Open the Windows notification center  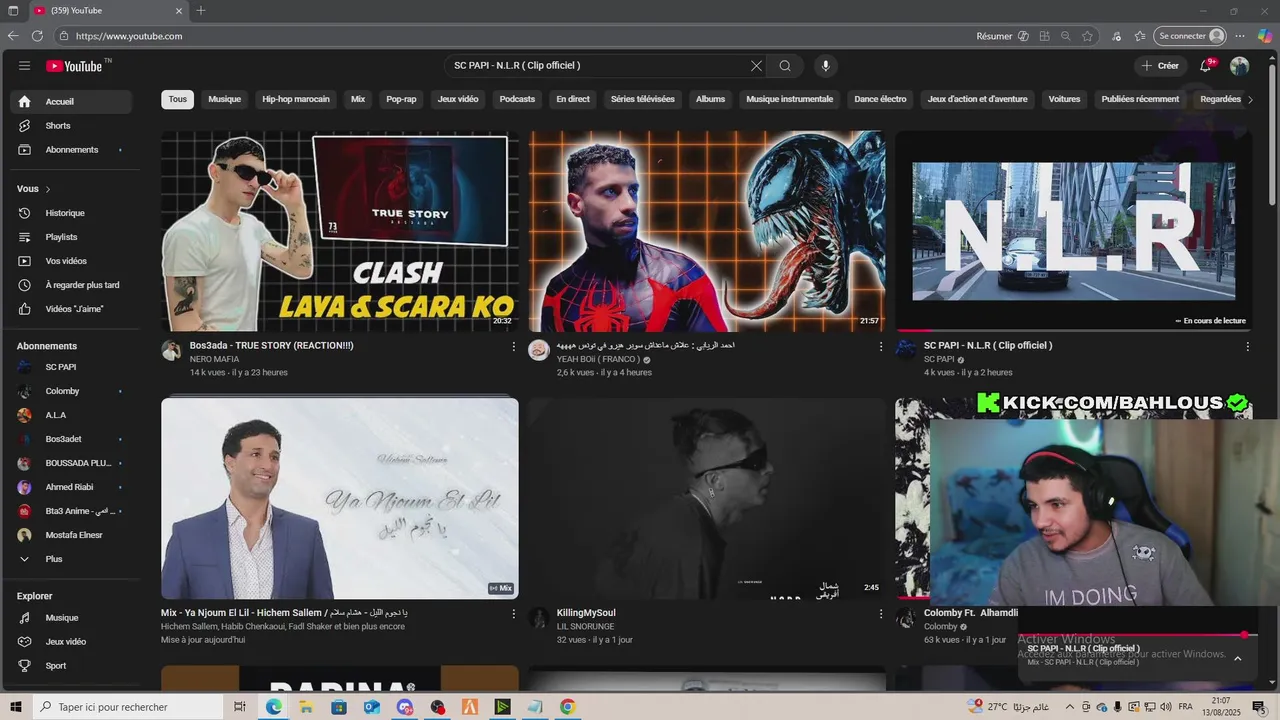(1258, 707)
